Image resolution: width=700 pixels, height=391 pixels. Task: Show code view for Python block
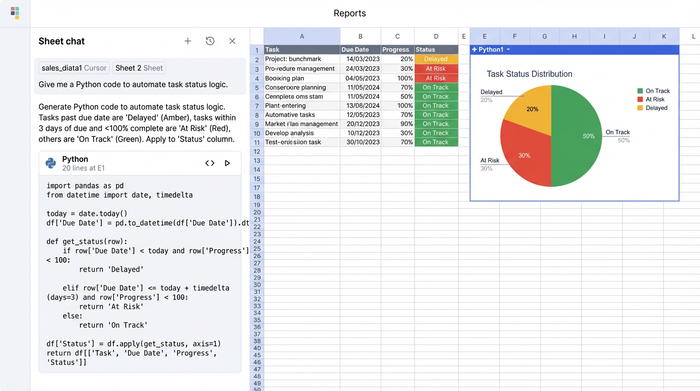(x=210, y=163)
